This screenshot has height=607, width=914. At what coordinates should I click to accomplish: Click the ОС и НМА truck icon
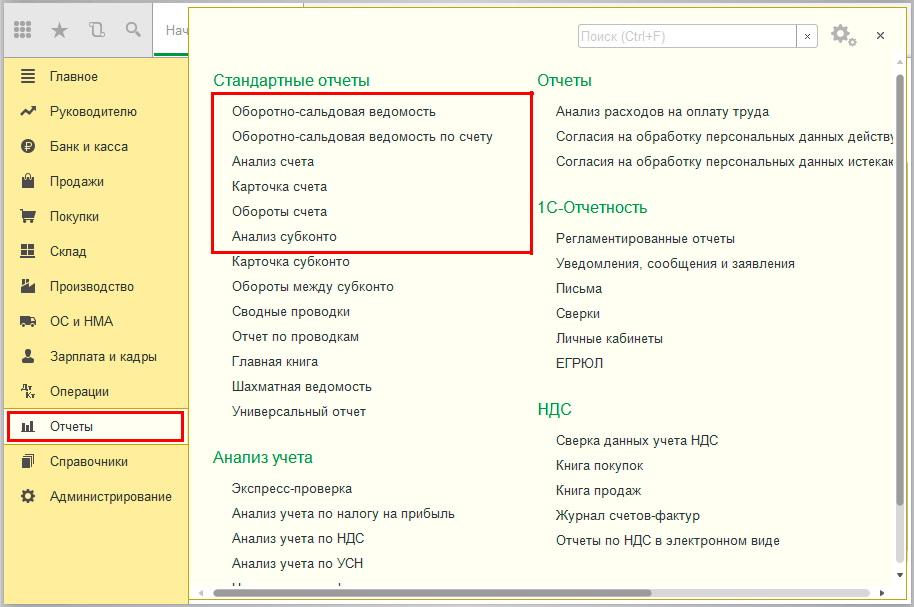28,321
